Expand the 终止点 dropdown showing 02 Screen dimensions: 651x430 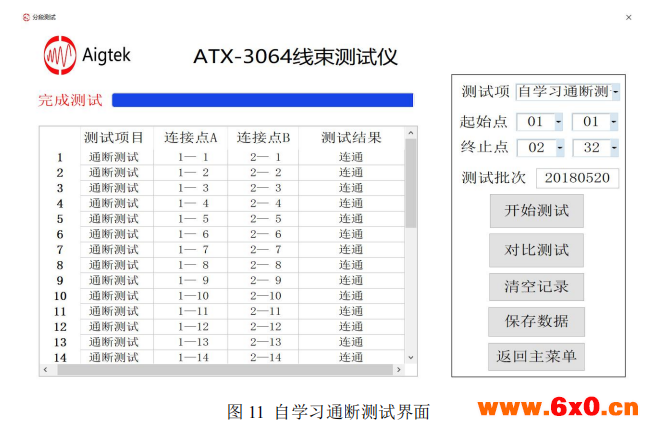(x=560, y=148)
